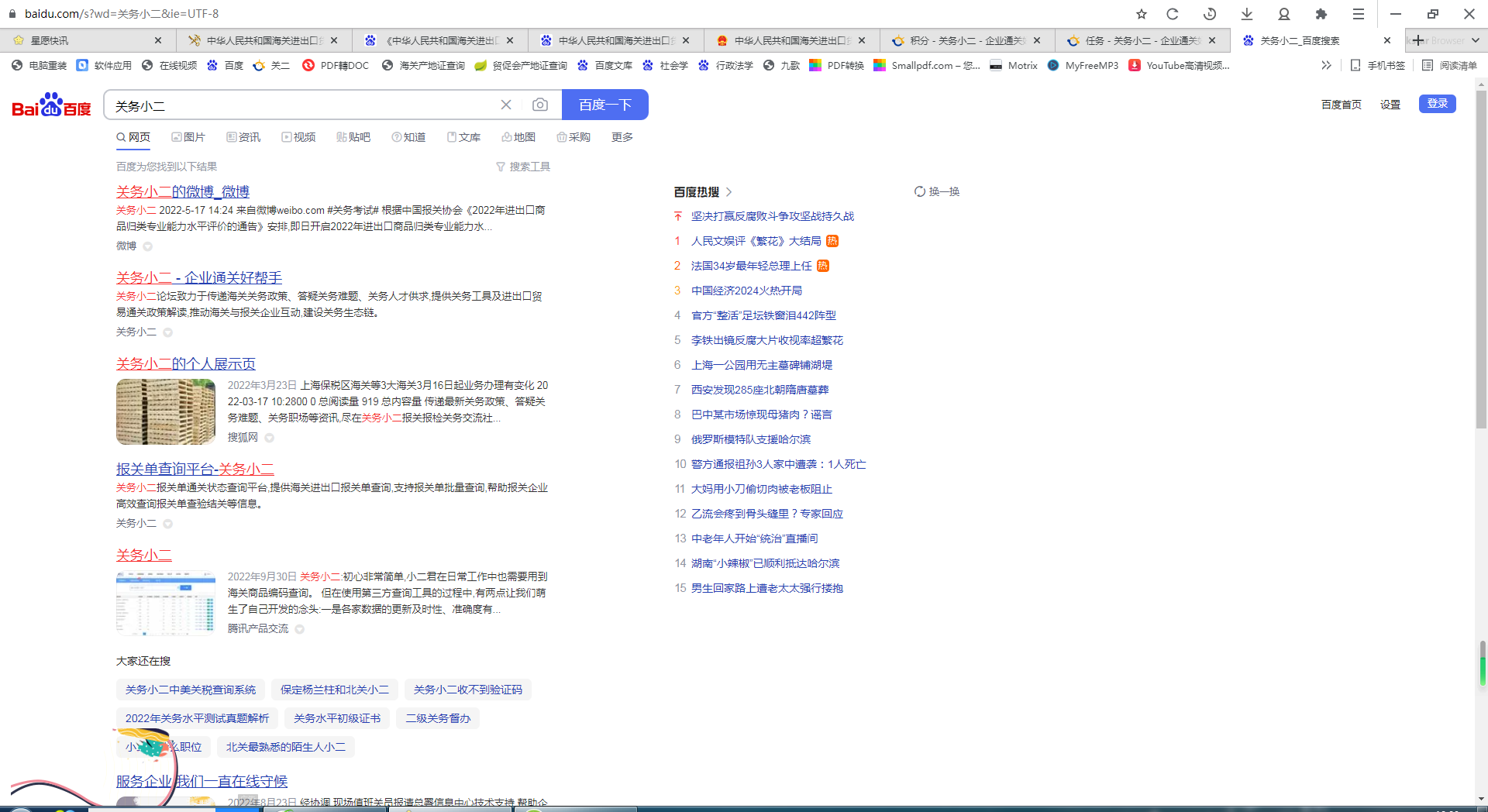Screen dimensions: 1488x812
Task: Open the 软件应用 bookmark
Action: click(104, 66)
